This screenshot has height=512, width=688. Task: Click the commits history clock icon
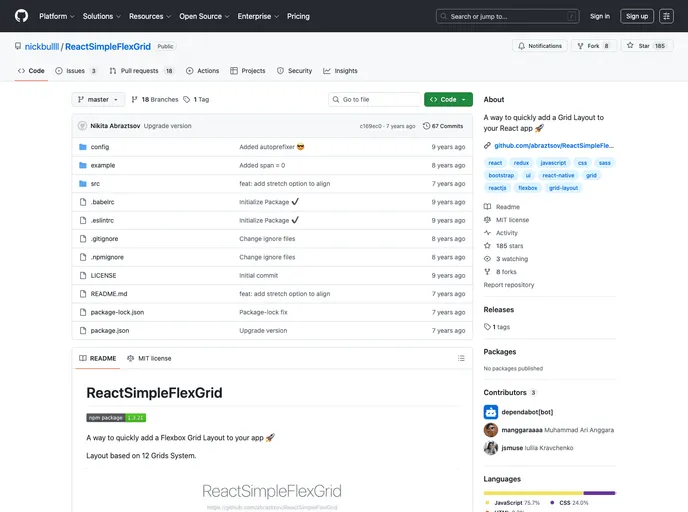coord(426,126)
